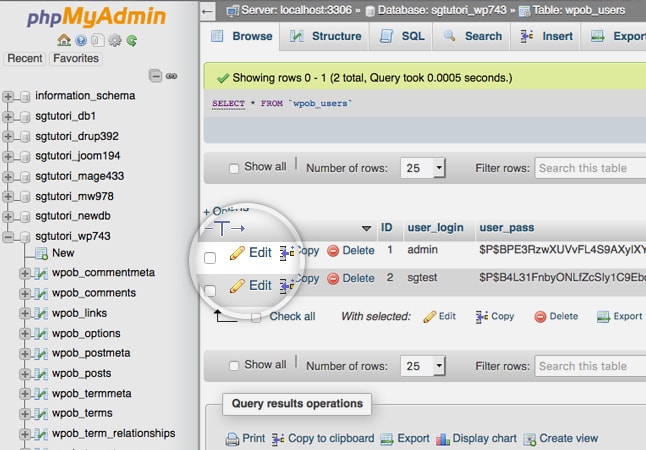Click the database icon in the breadcrumb
This screenshot has height=450, width=646.
coord(370,11)
